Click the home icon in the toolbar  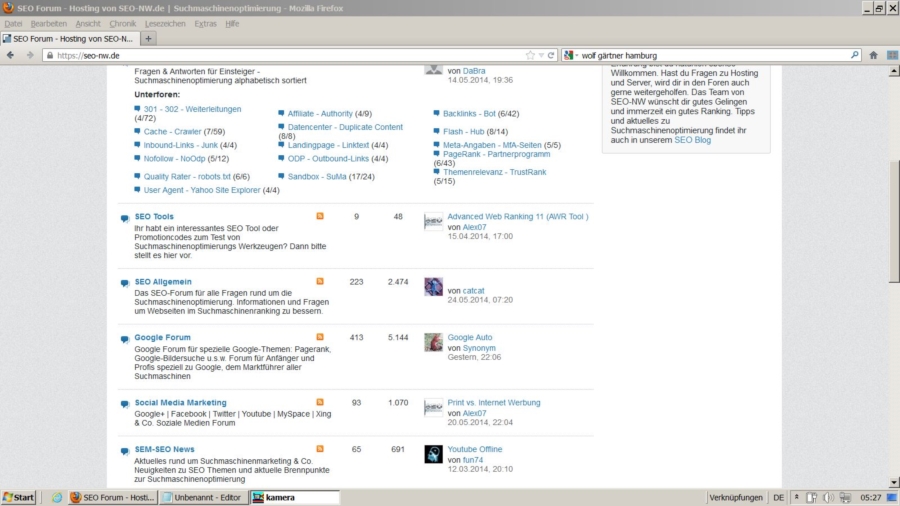click(873, 56)
